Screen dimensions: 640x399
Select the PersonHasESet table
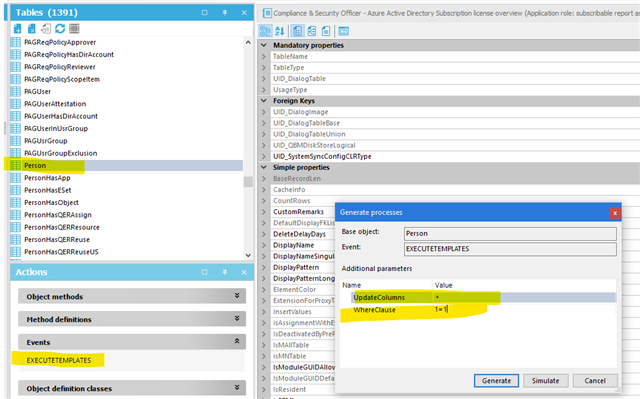tap(48, 190)
